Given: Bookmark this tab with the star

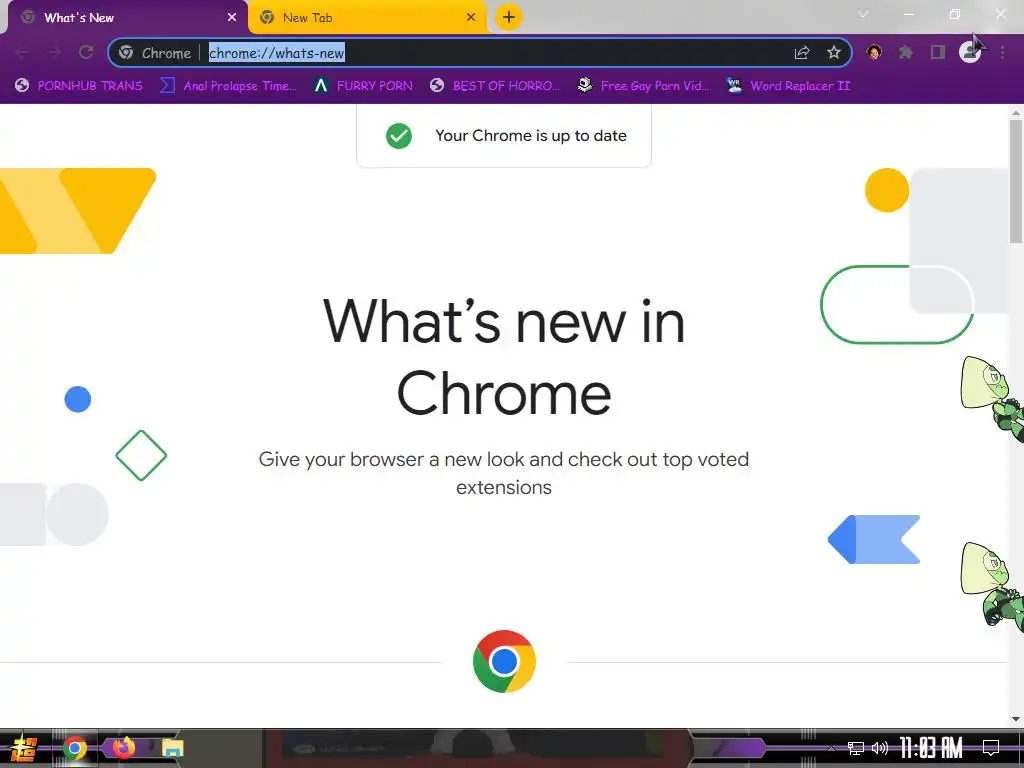Looking at the screenshot, I should pos(834,53).
